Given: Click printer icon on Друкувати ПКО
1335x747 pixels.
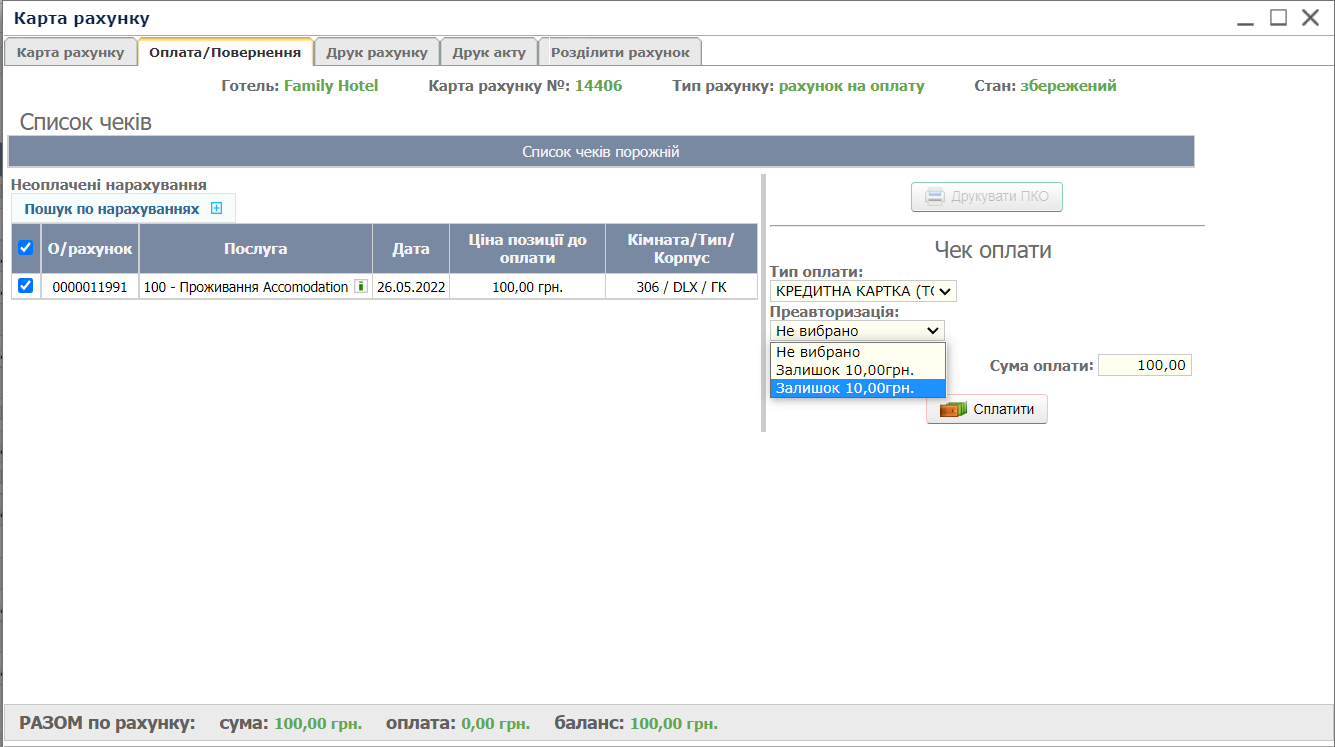Looking at the screenshot, I should [x=934, y=197].
